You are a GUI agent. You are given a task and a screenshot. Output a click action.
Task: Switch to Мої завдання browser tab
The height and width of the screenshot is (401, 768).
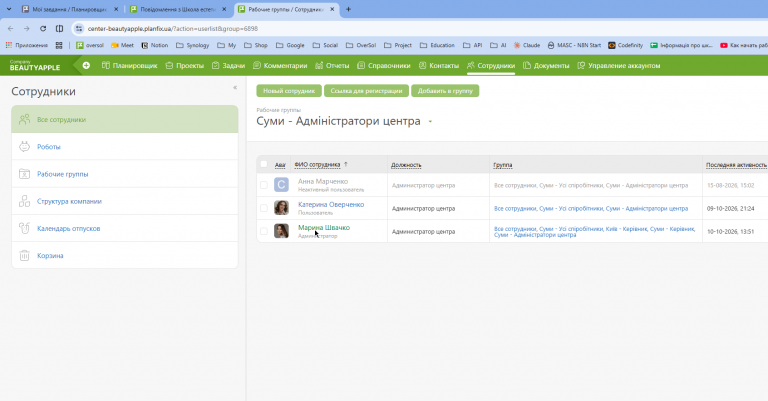pos(69,9)
